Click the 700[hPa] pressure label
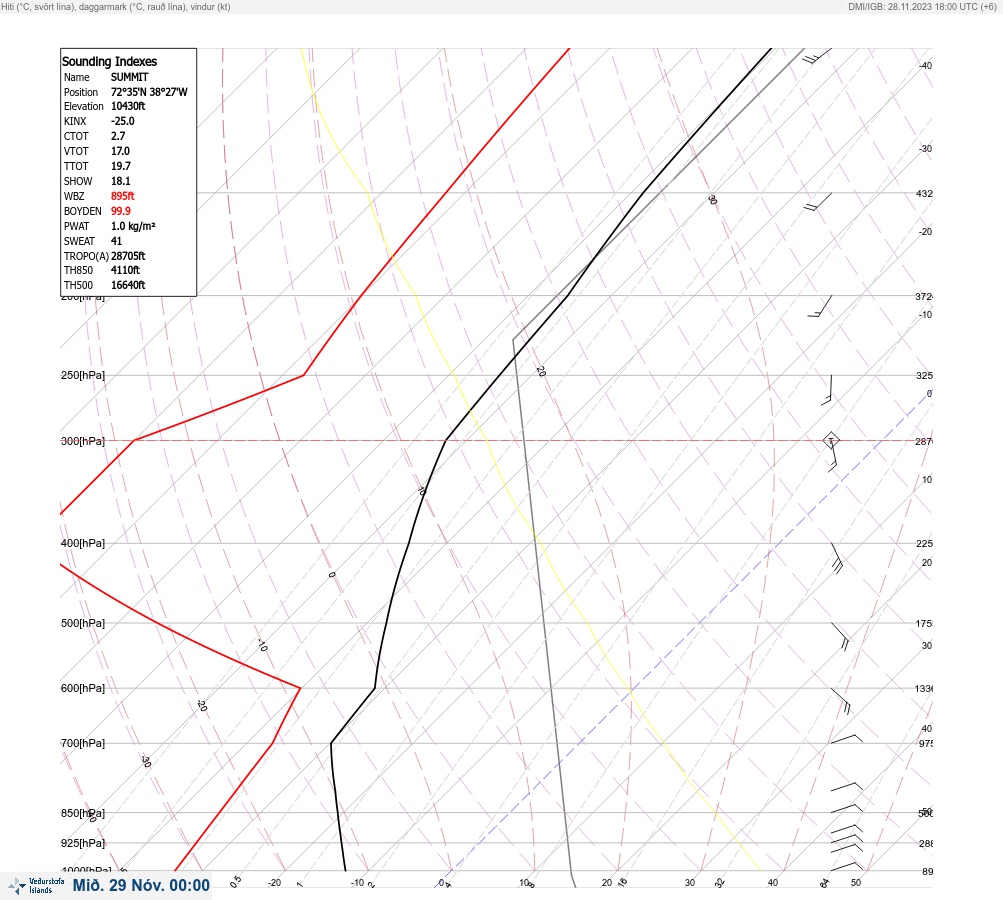 83,743
